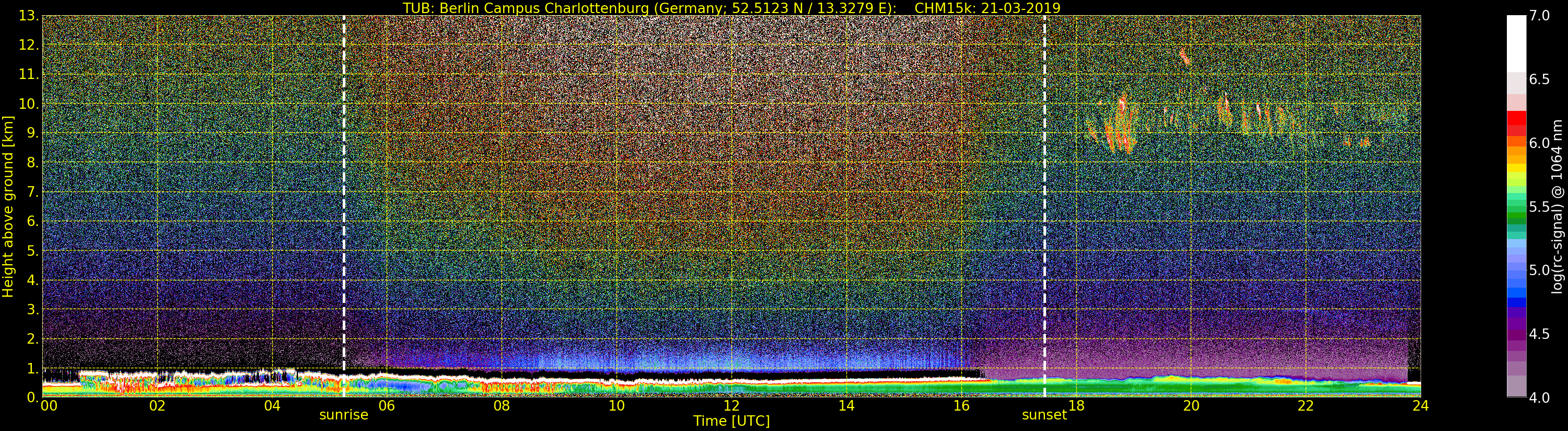Click the 'Height above ground [km]' axis label
The height and width of the screenshot is (431, 1568).
tap(8, 207)
